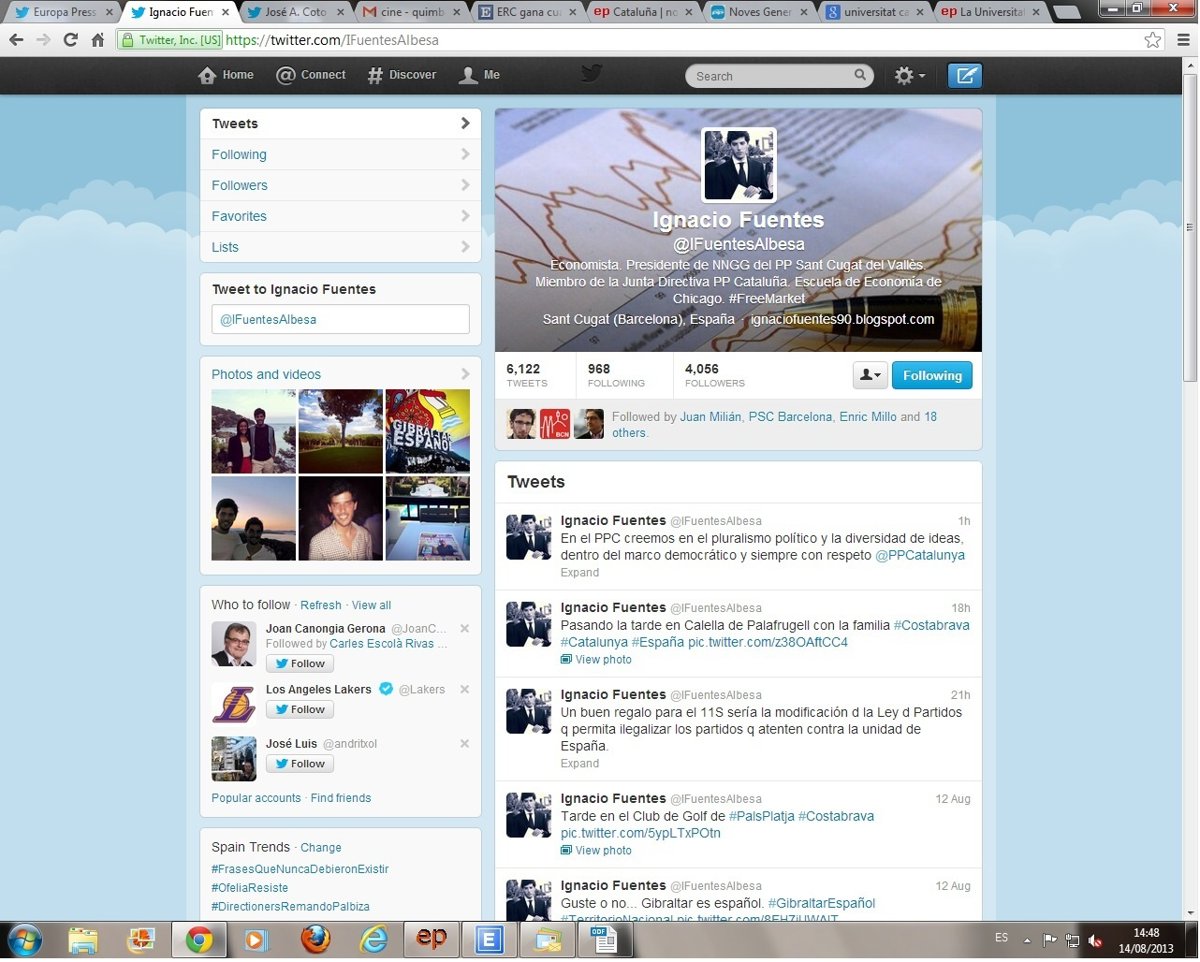The height and width of the screenshot is (962, 1200).
Task: Open the Home tab
Action: [x=226, y=75]
